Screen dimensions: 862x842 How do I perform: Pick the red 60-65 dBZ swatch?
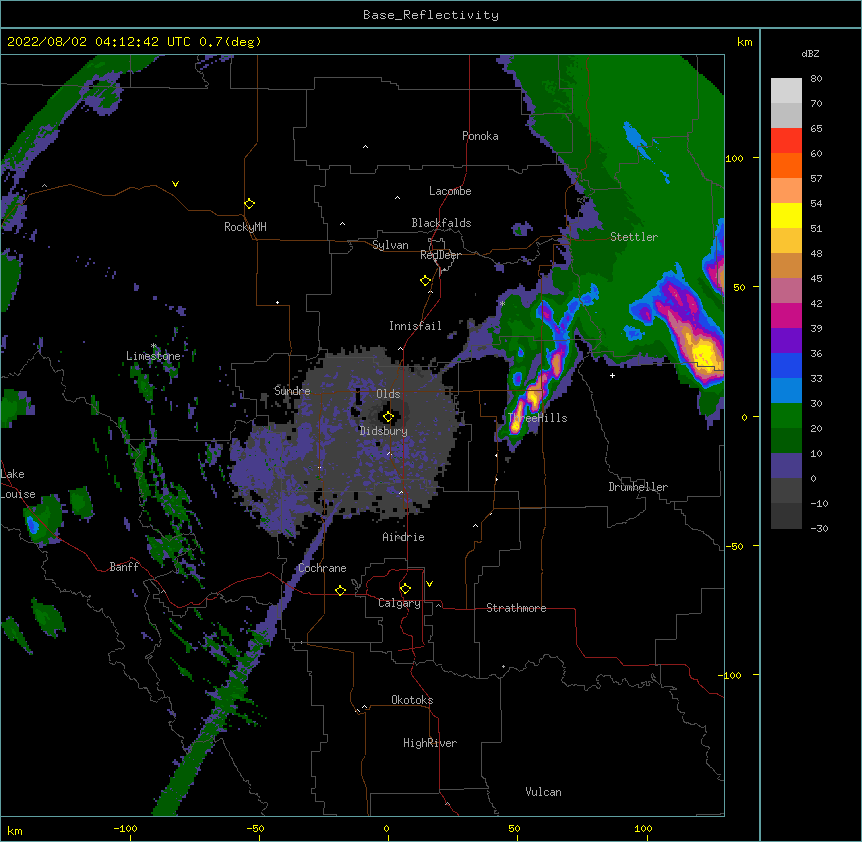[x=786, y=141]
